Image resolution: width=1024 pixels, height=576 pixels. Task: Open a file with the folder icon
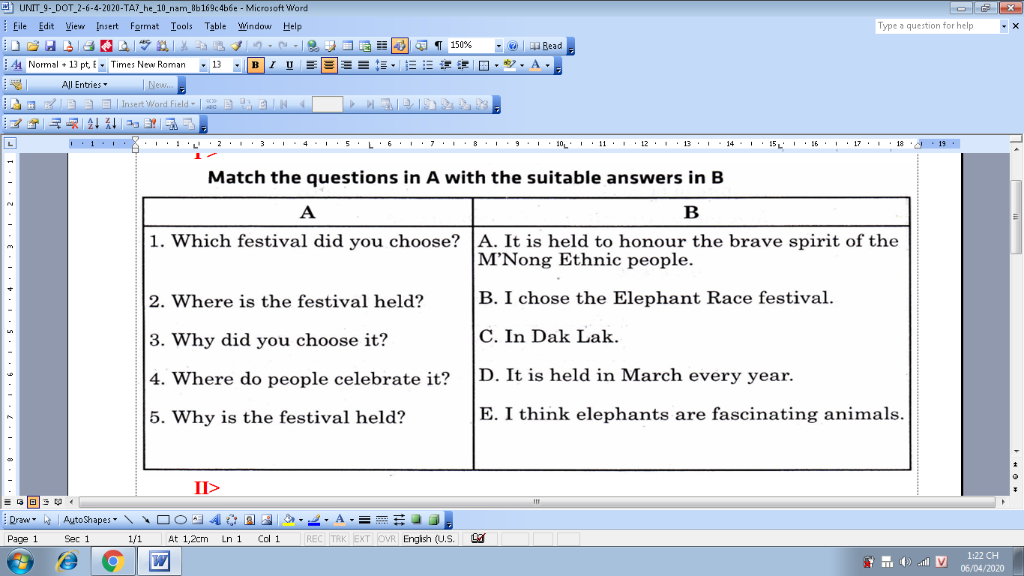tap(33, 46)
